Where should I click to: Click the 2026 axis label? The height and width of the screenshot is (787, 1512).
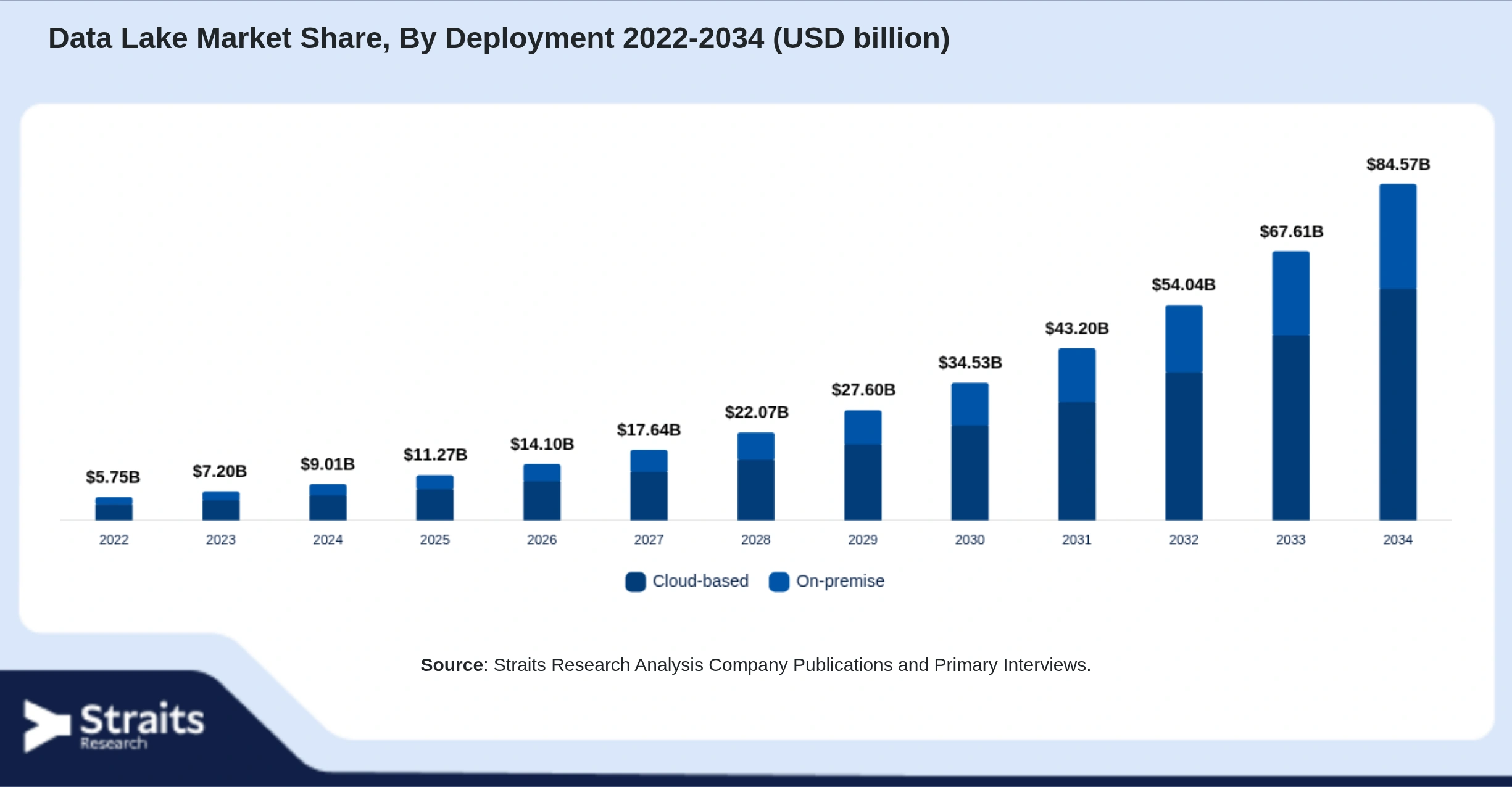[542, 540]
